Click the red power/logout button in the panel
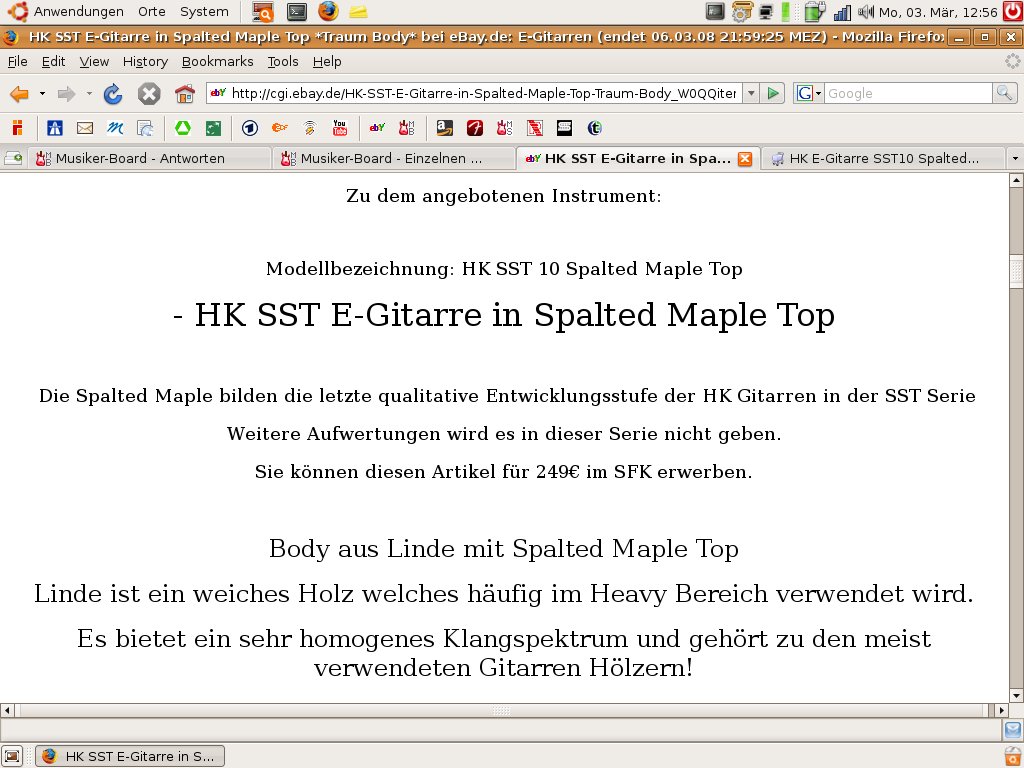Viewport: 1024px width, 768px height. 1013,11
